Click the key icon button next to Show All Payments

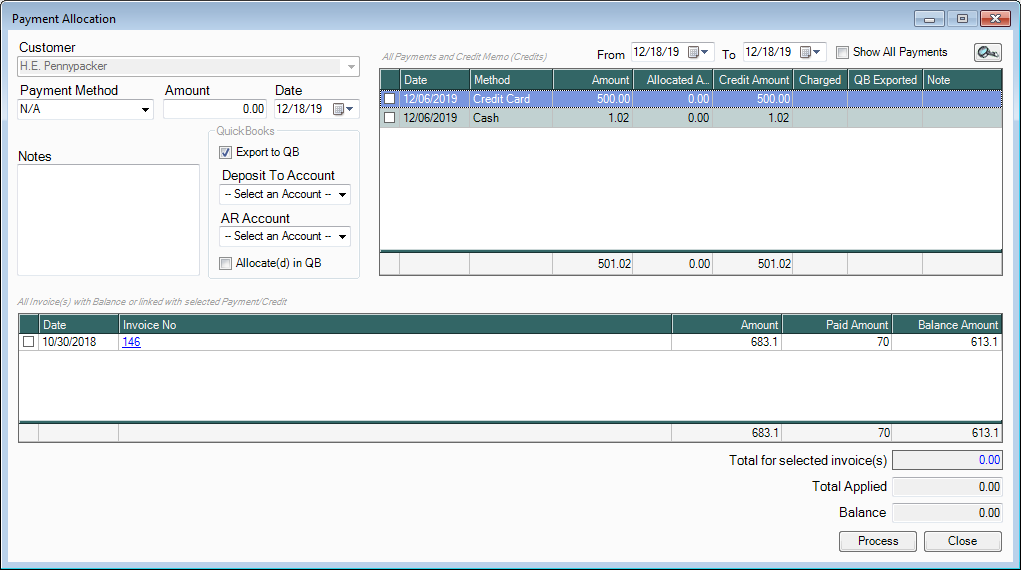click(987, 53)
